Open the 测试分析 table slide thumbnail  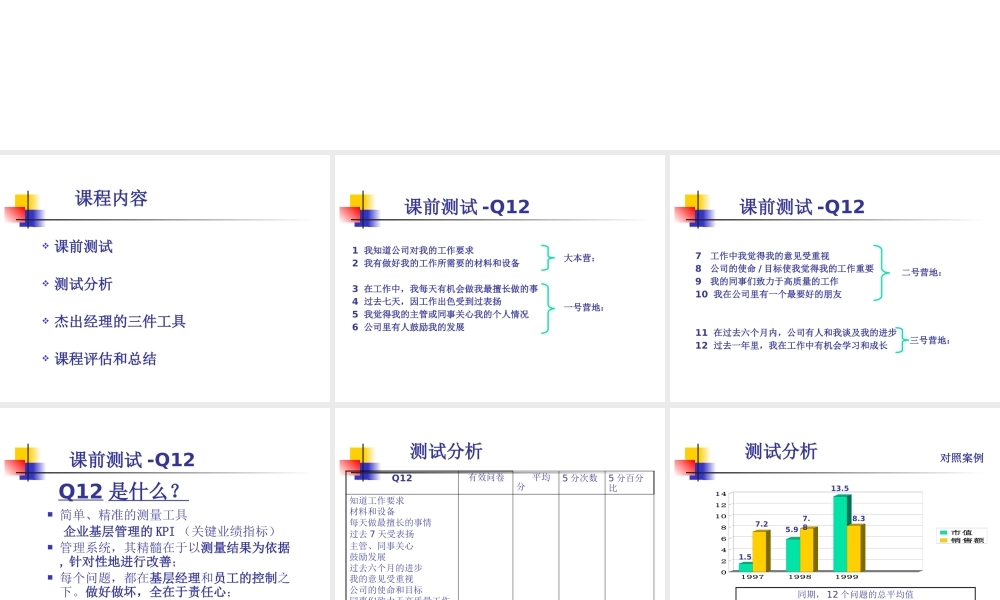click(x=499, y=504)
